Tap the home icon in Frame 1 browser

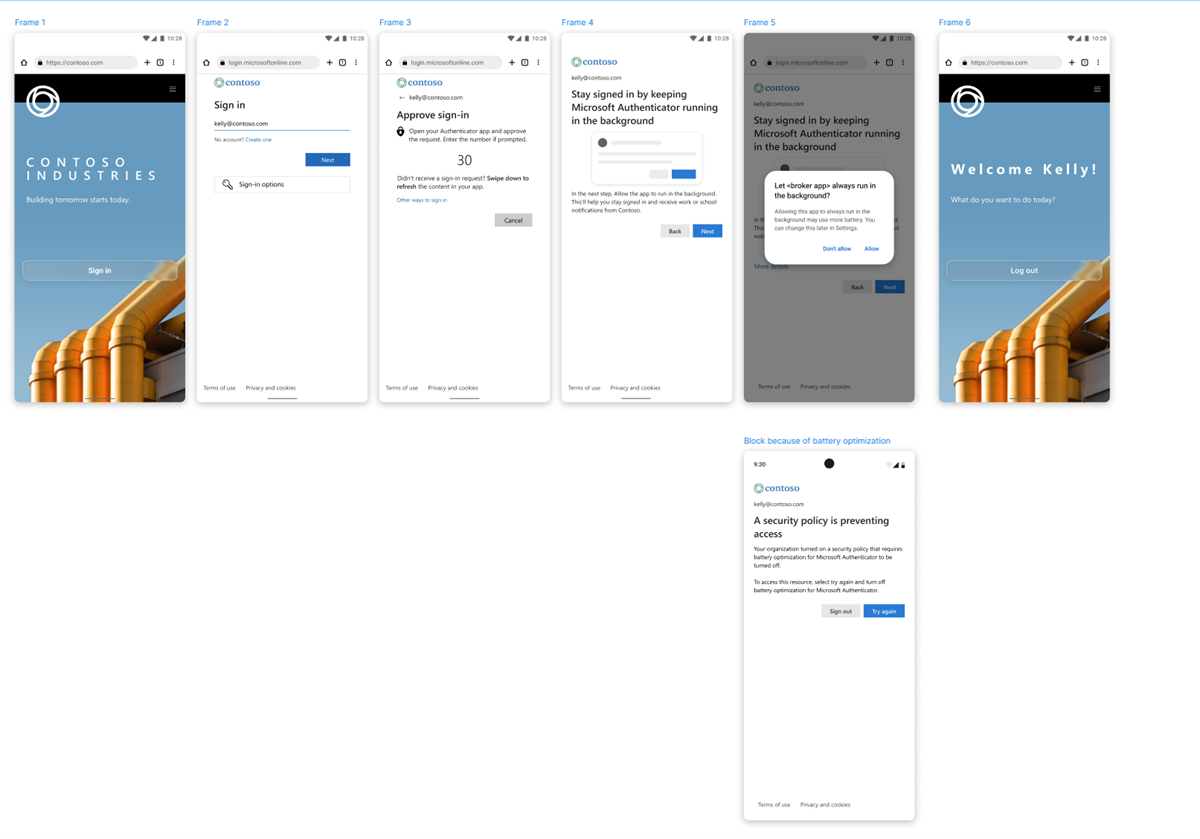point(24,62)
